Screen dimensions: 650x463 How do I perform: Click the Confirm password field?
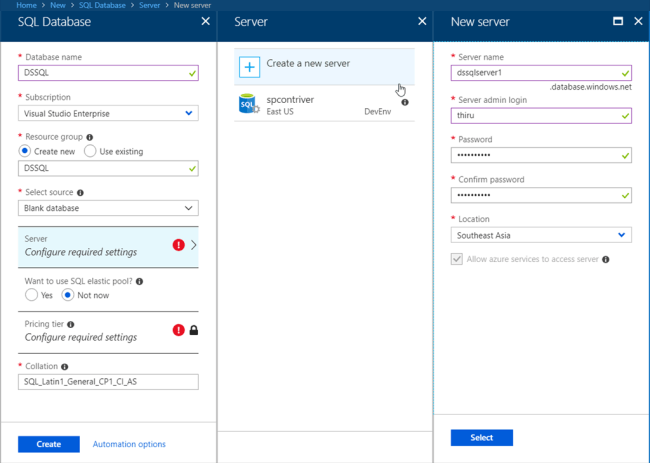click(541, 195)
